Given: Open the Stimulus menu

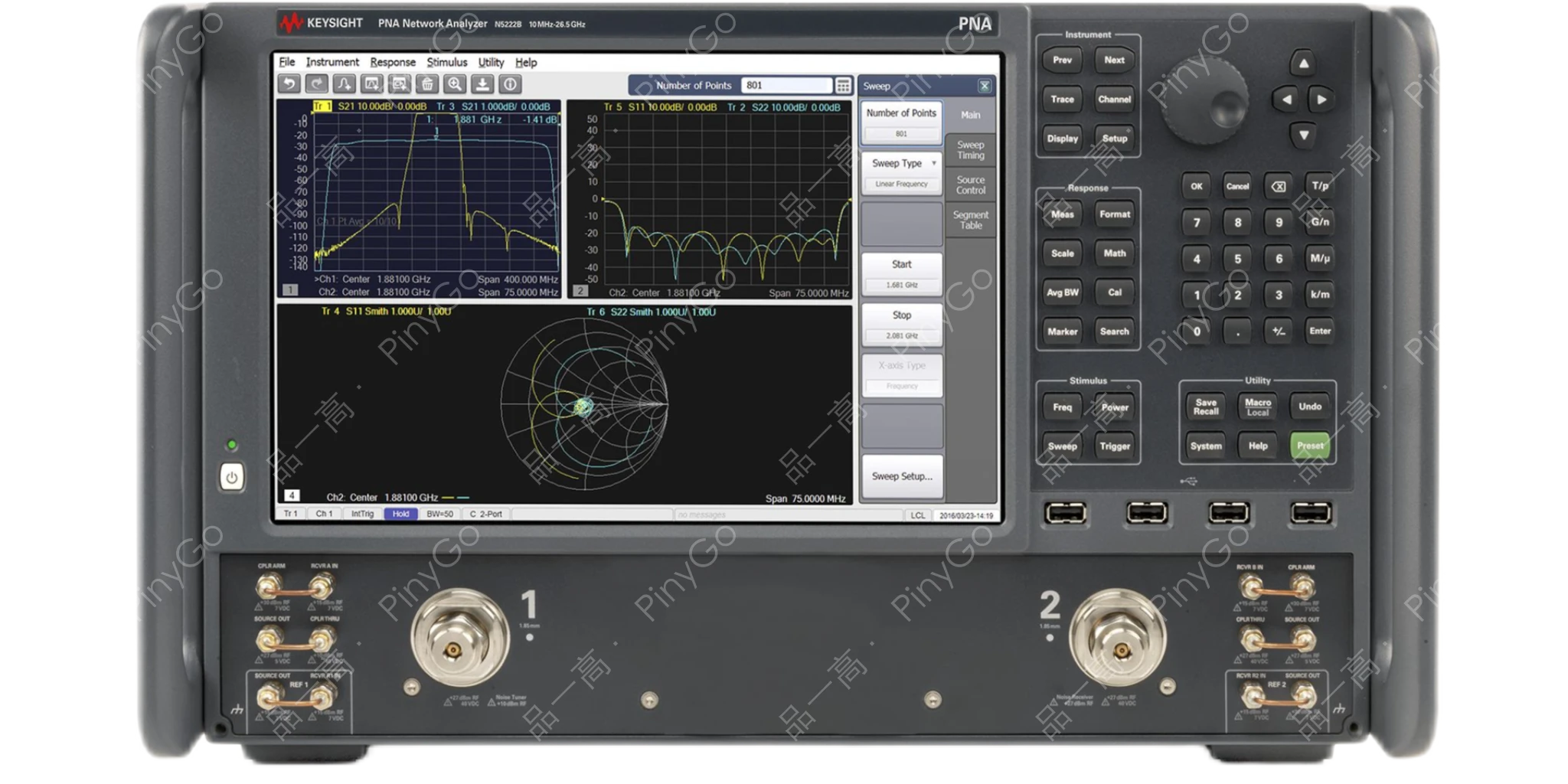Looking at the screenshot, I should click(446, 62).
